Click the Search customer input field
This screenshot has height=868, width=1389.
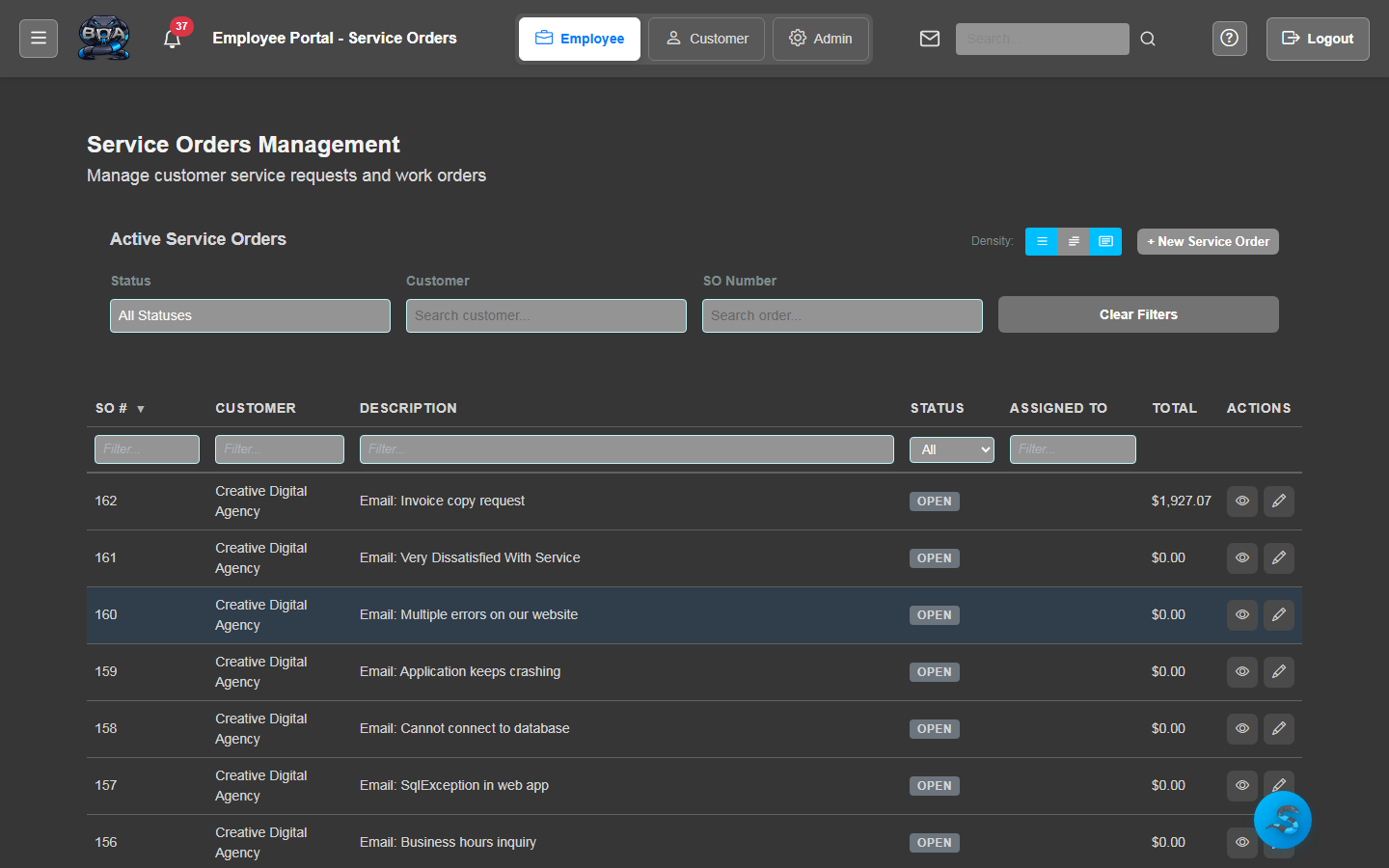546,315
